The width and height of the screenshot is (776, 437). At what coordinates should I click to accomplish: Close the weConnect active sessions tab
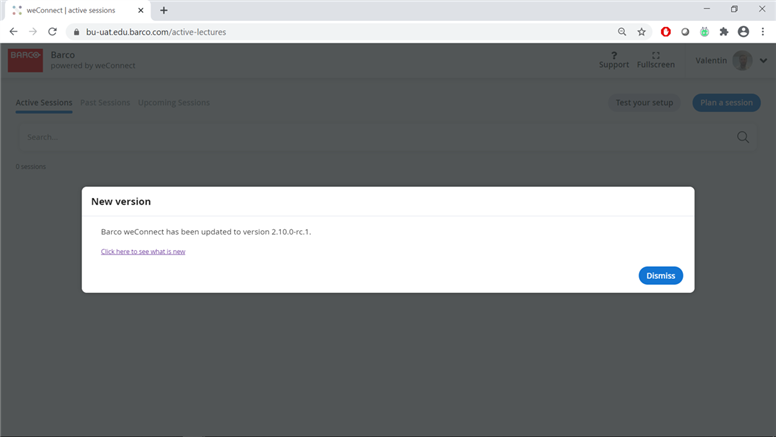tap(141, 10)
